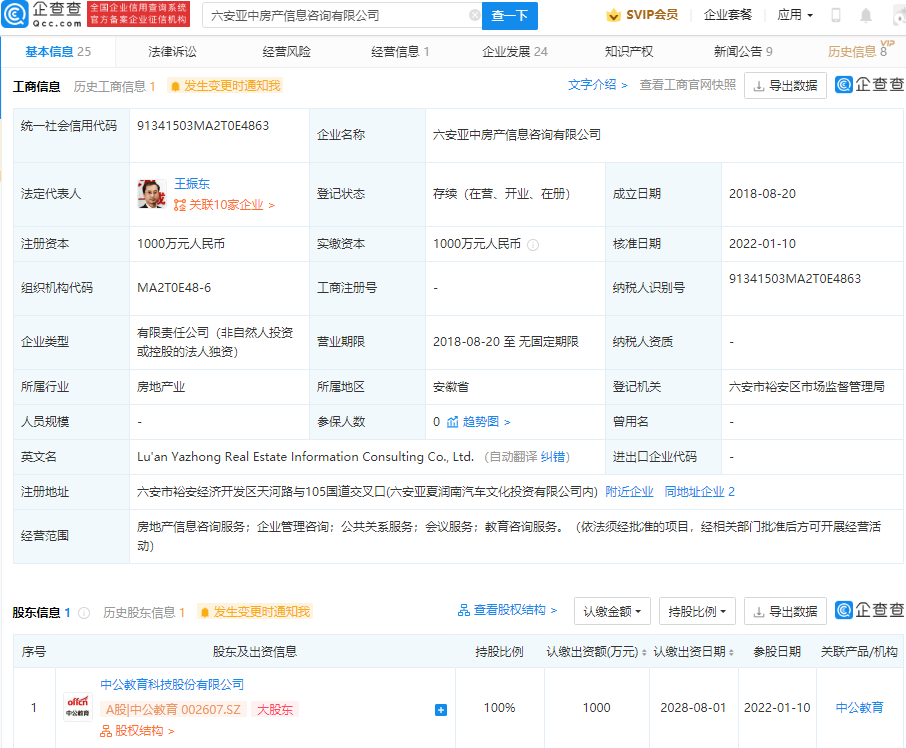The height and width of the screenshot is (748, 906).
Task: Switch to the 法律诉讼 tab
Action: [x=172, y=52]
